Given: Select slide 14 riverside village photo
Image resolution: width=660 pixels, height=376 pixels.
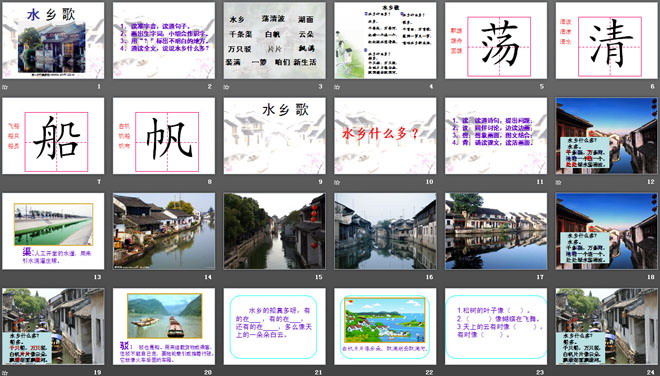Looking at the screenshot, I should (x=164, y=231).
